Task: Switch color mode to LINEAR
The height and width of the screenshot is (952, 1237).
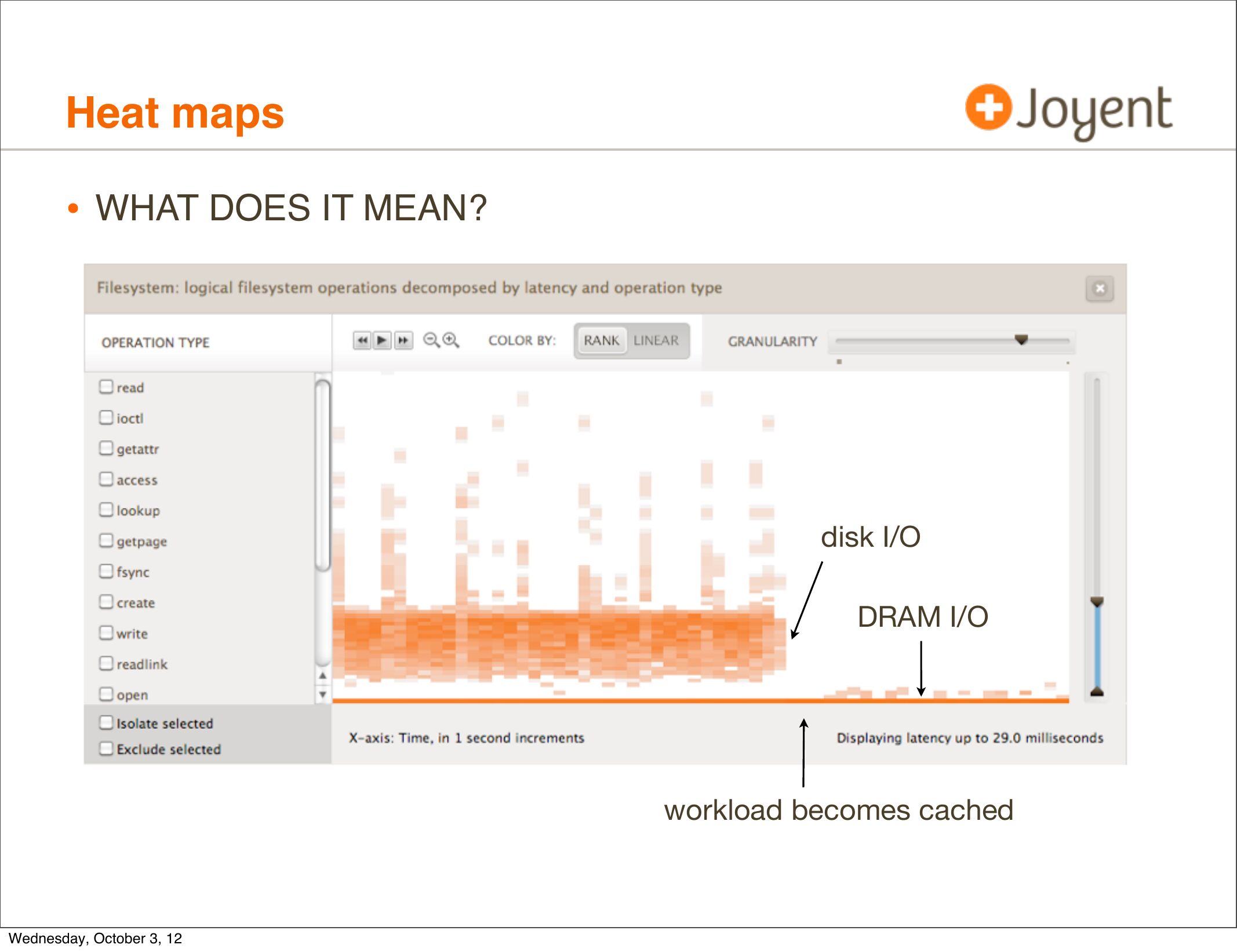Action: point(656,340)
